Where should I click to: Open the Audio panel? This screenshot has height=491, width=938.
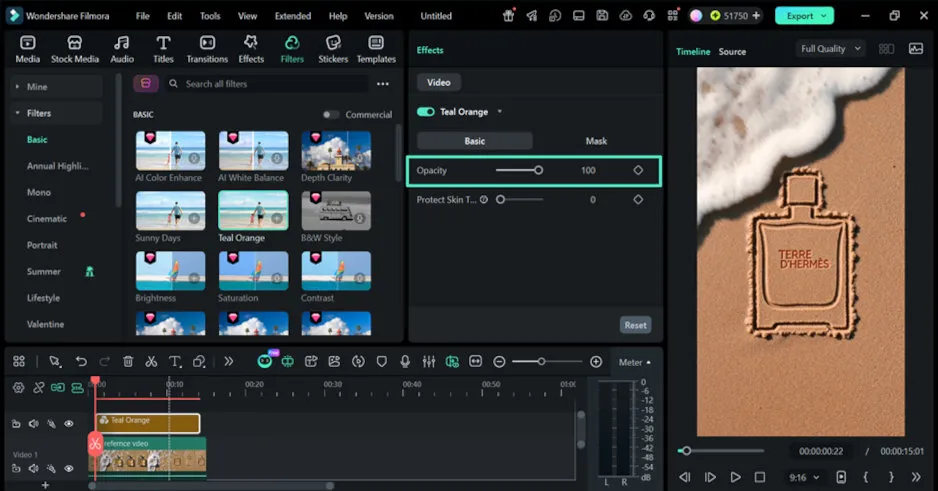click(x=122, y=49)
